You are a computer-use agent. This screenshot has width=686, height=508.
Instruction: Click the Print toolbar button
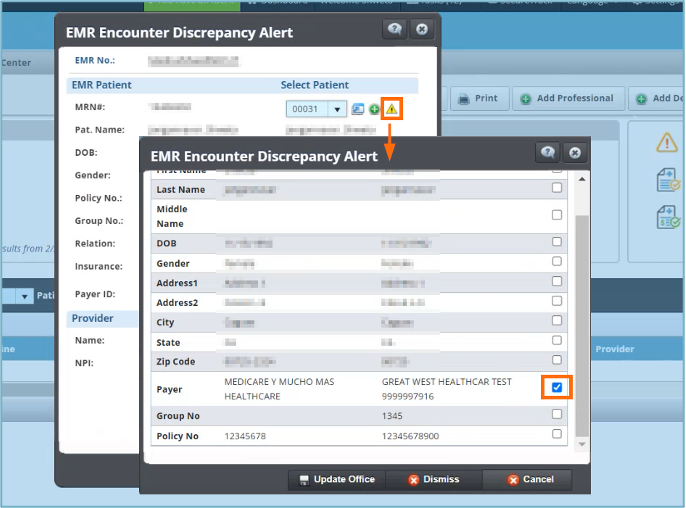[477, 98]
